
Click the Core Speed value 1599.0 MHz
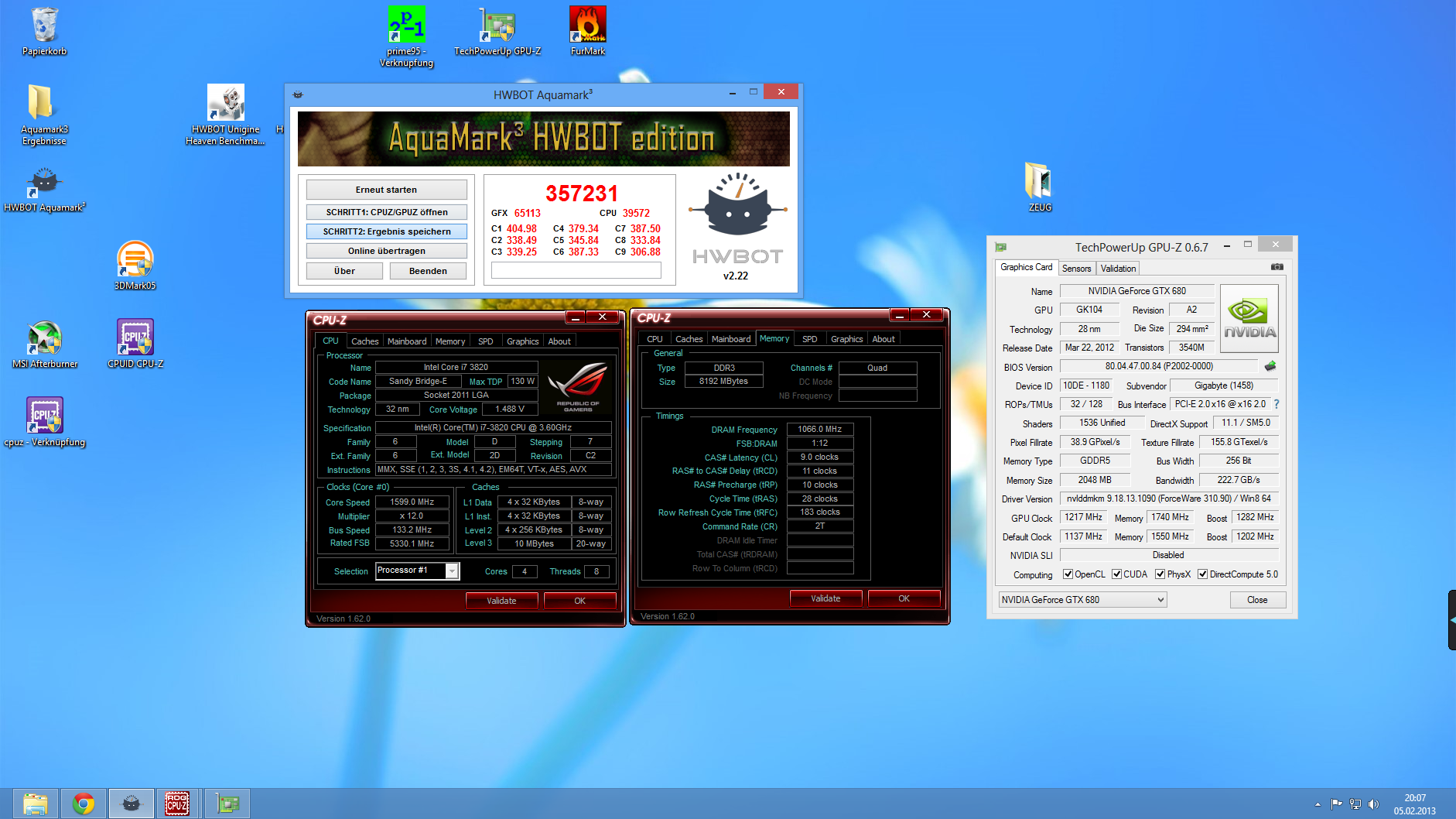point(412,502)
